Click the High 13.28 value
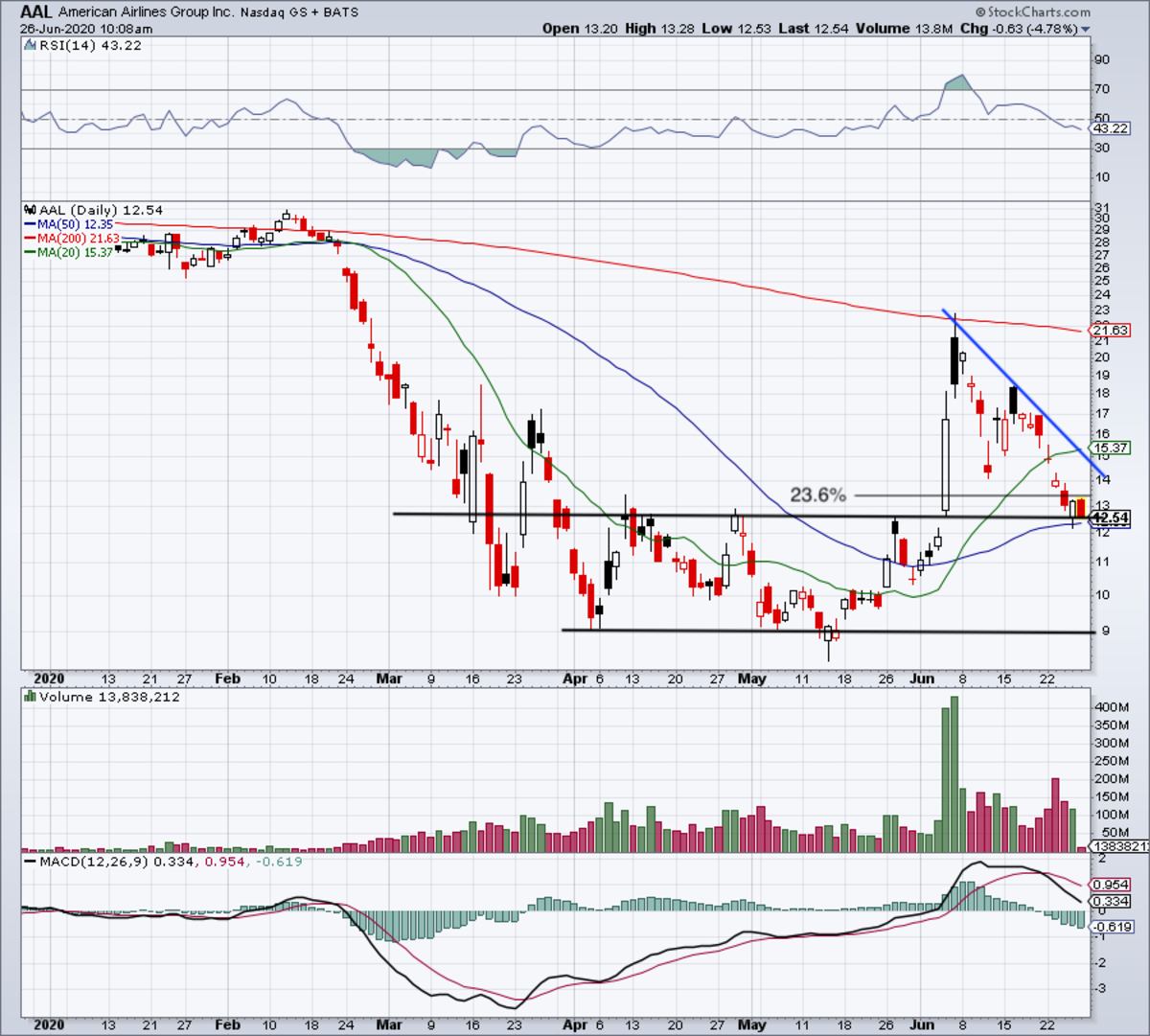Image resolution: width=1150 pixels, height=1036 pixels. pos(659,29)
